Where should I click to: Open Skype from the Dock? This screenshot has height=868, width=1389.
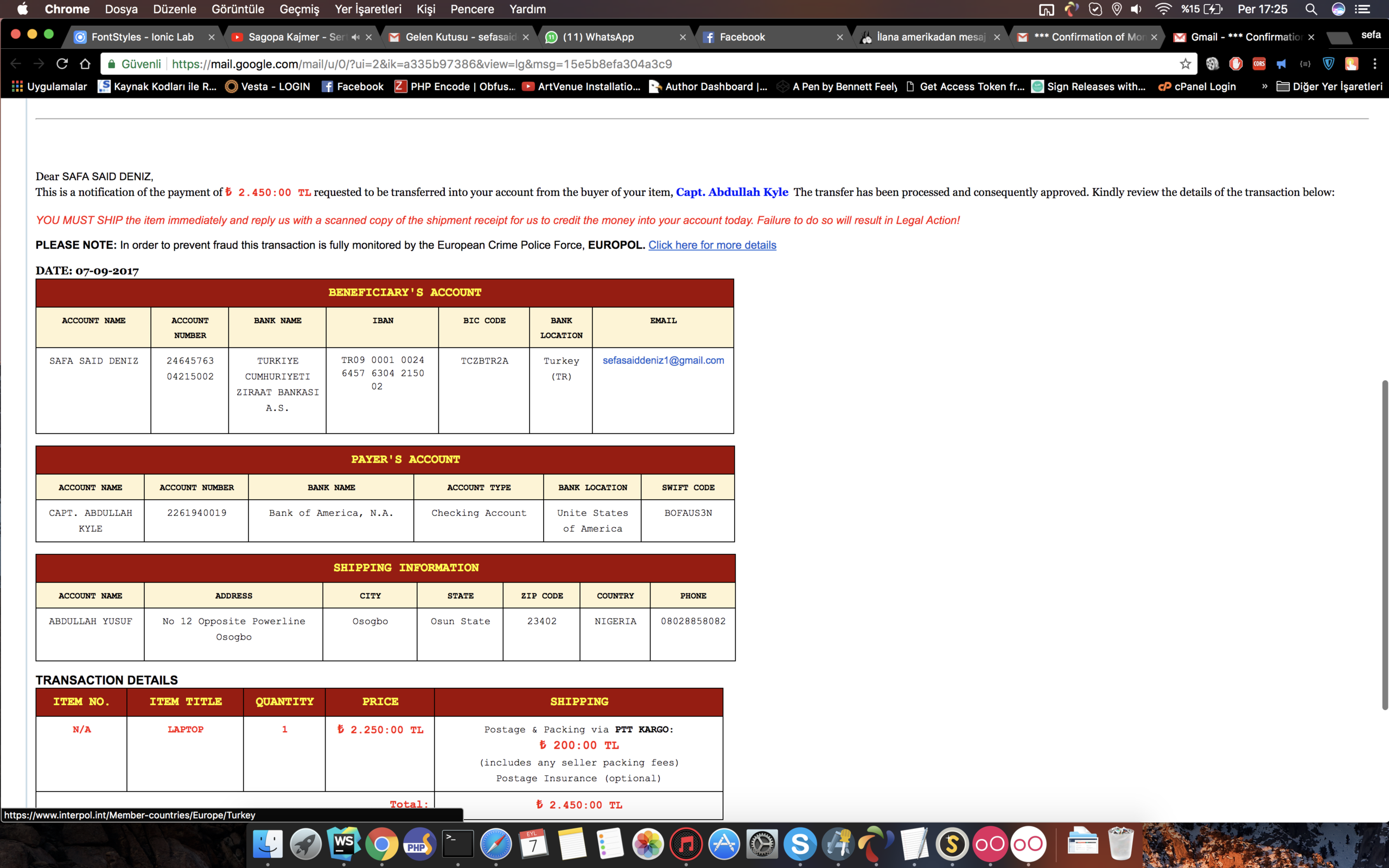[x=800, y=845]
